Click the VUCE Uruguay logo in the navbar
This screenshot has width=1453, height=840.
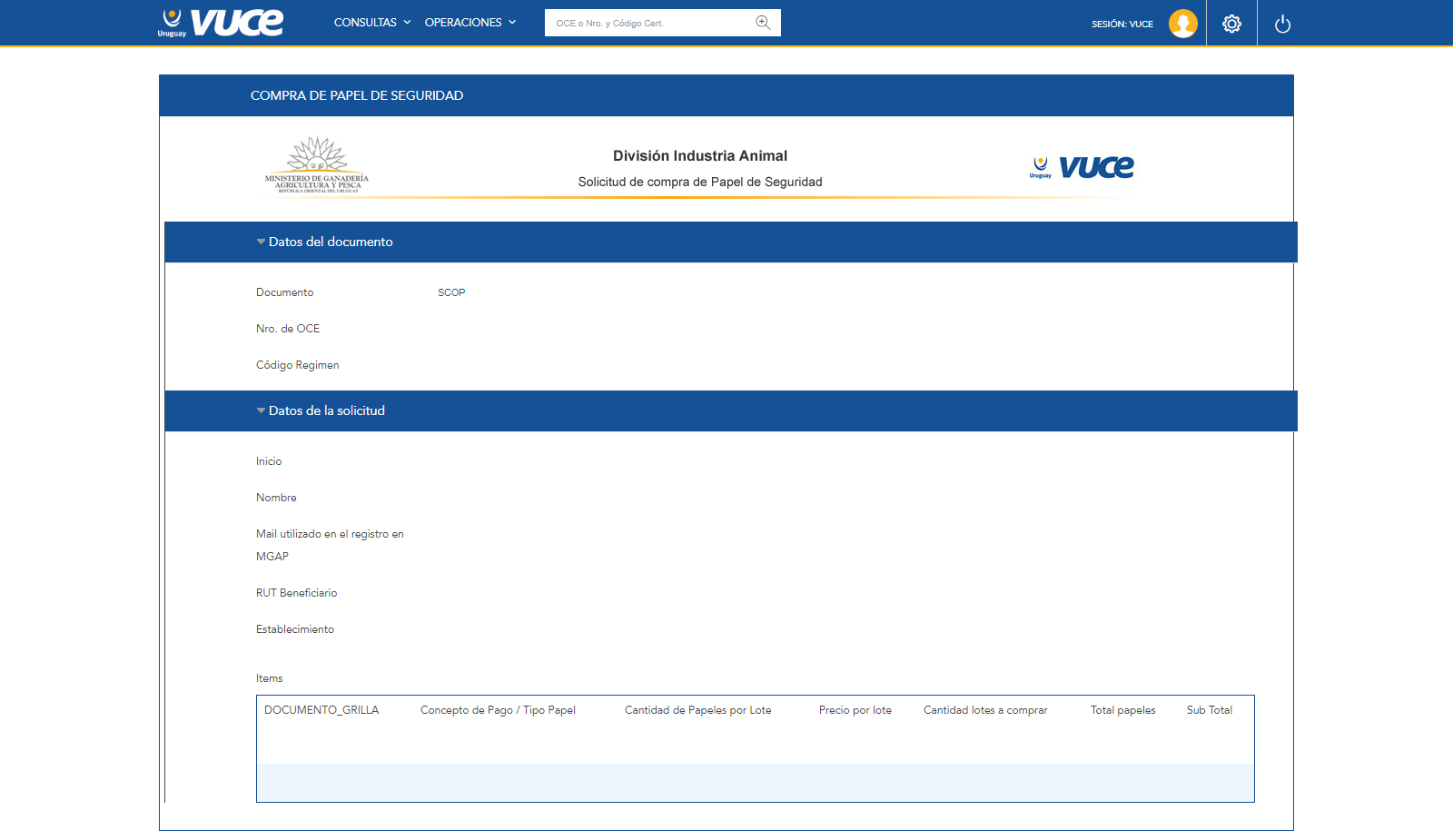point(221,23)
